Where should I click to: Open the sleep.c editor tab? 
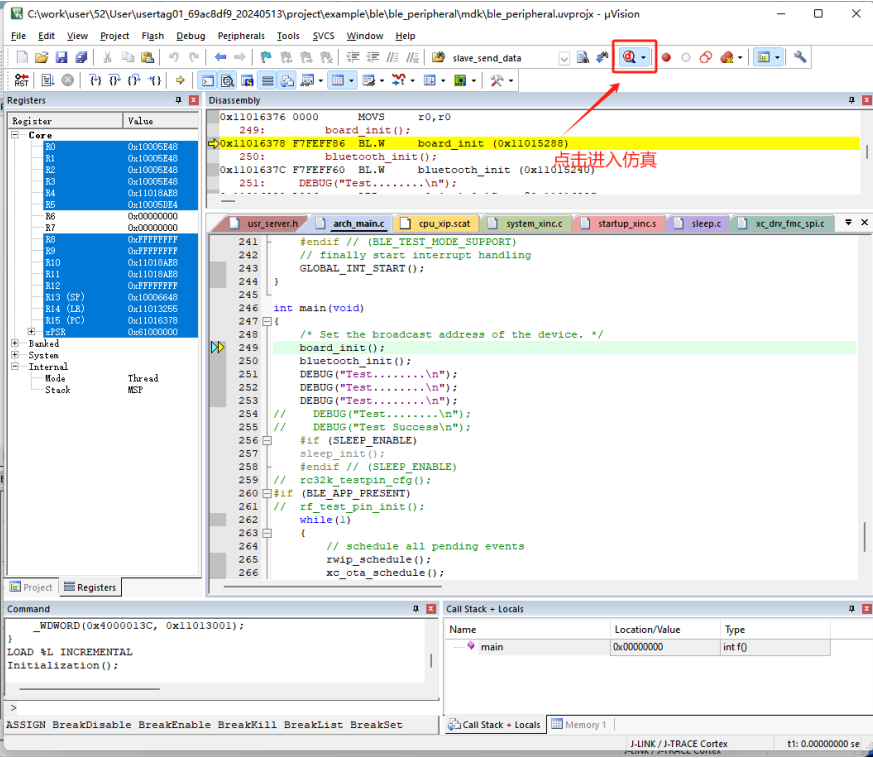pyautogui.click(x=698, y=223)
